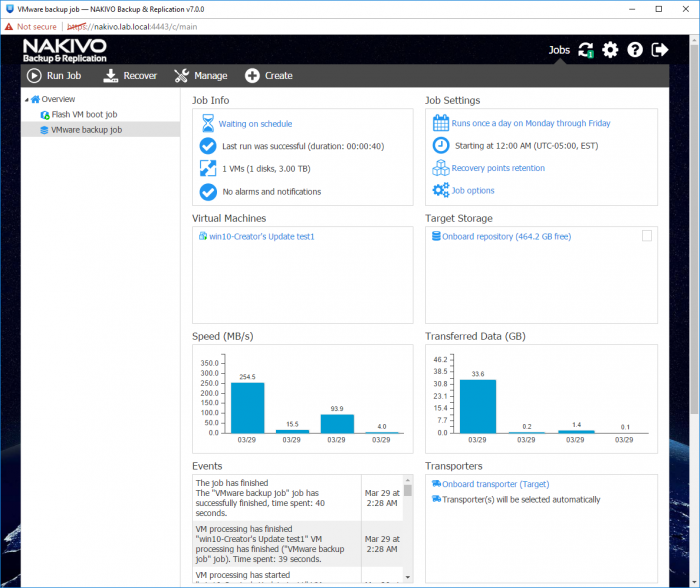700x588 pixels.
Task: Click the Onboard repository database icon
Action: (x=436, y=236)
